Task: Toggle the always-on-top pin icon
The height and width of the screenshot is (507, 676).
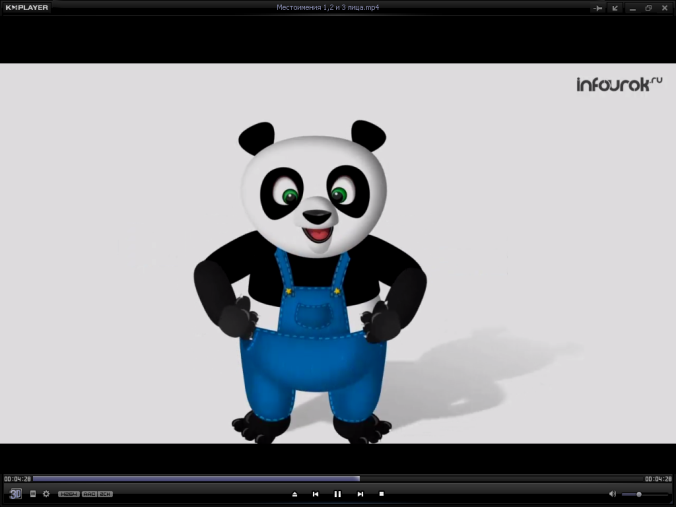Action: coord(598,8)
